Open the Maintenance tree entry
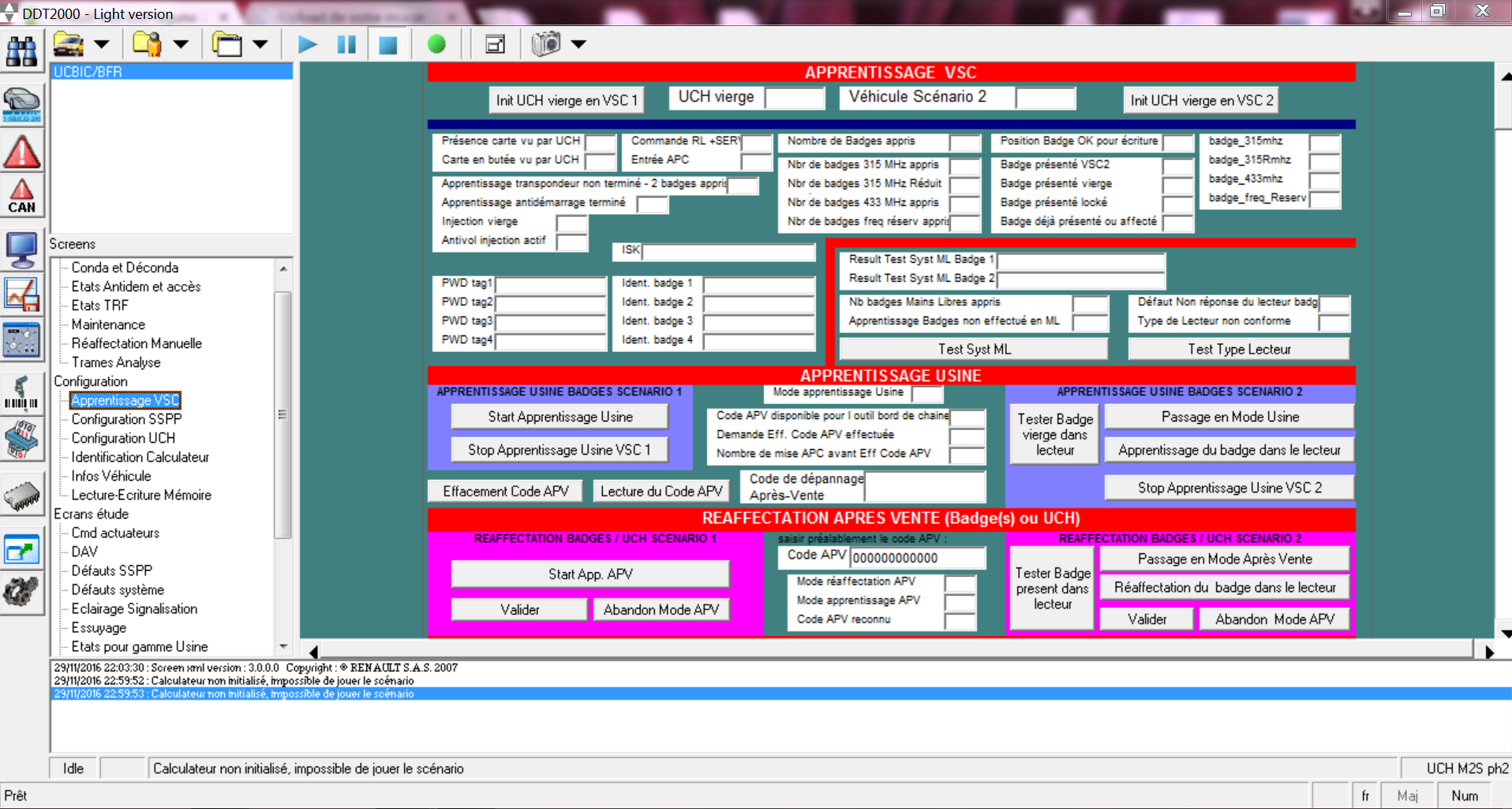 tap(108, 324)
